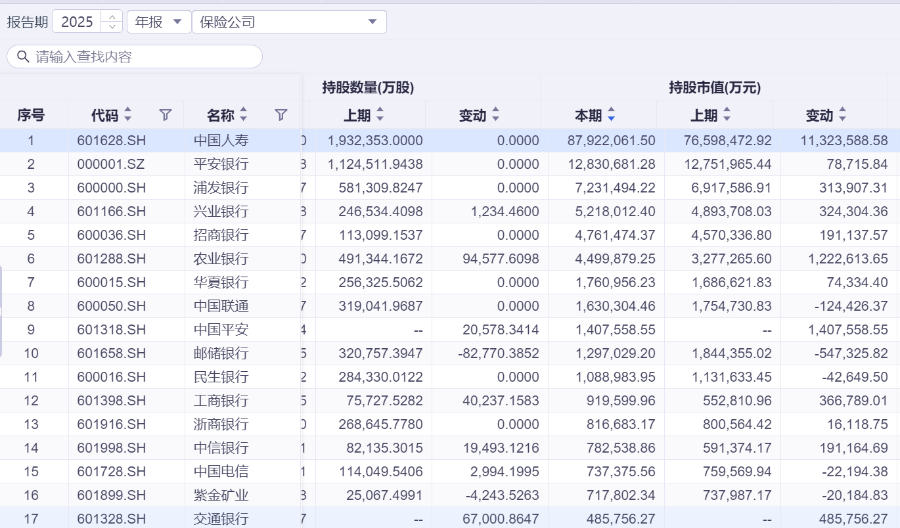Open the 招商银行 row name
The width and height of the screenshot is (900, 528).
(221, 235)
